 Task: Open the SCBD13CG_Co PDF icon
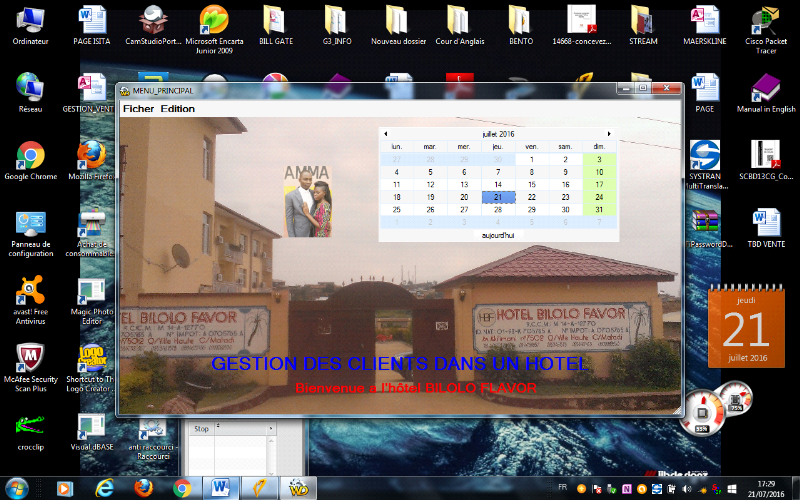tap(766, 161)
